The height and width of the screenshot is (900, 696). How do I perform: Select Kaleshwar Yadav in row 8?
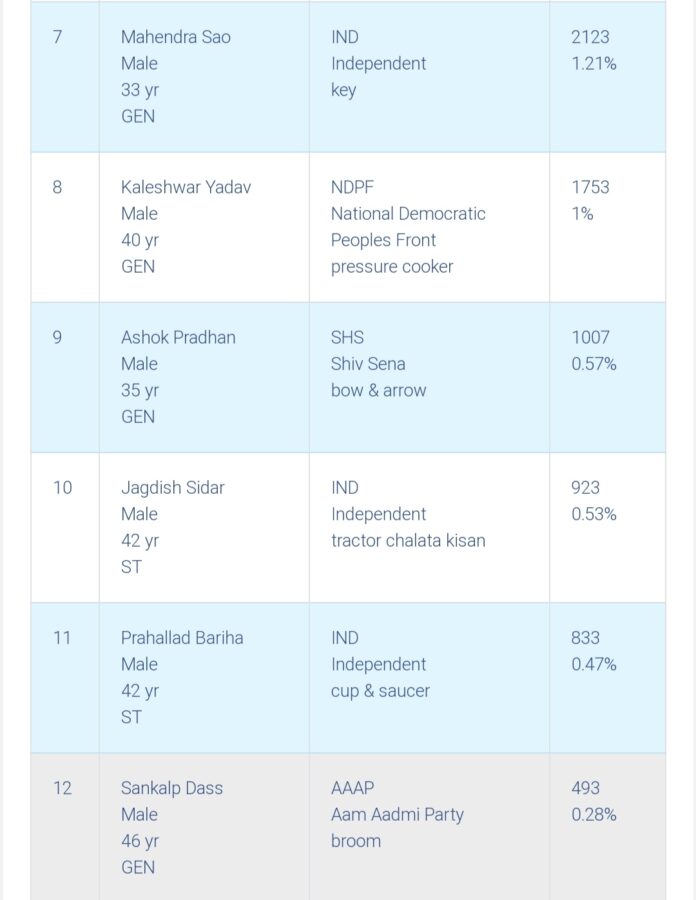[184, 187]
